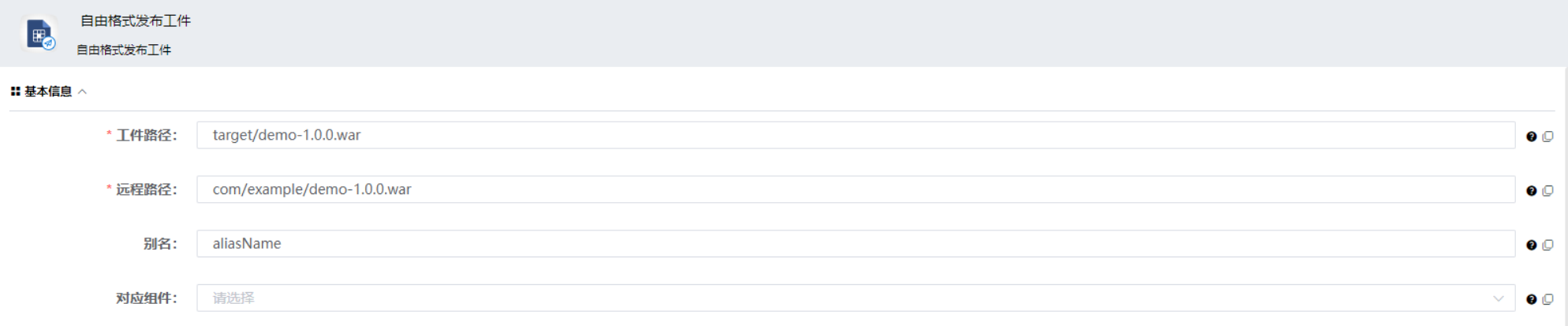This screenshot has width=1568, height=326.
Task: Open the 对应组件 dropdown arrow
Action: (1498, 298)
